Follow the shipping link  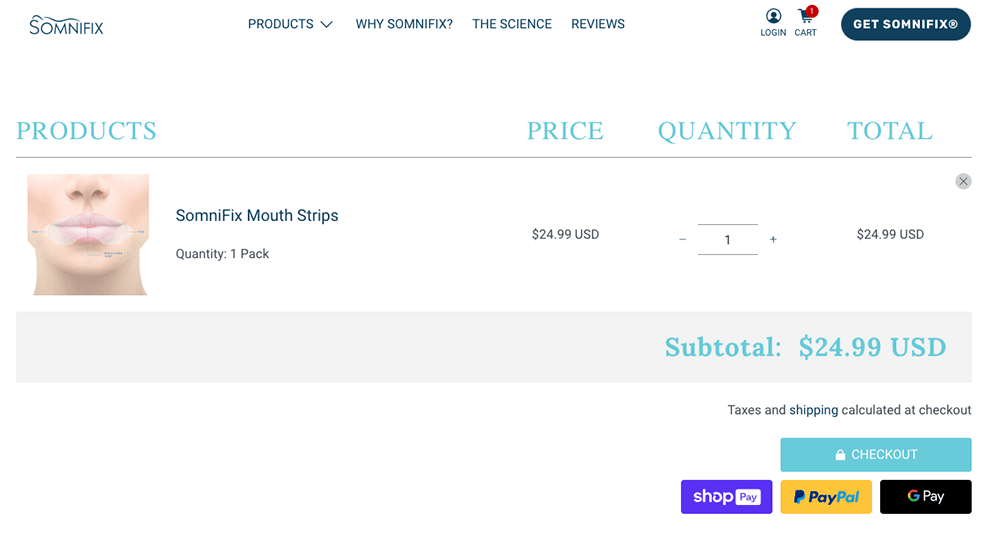(x=813, y=410)
